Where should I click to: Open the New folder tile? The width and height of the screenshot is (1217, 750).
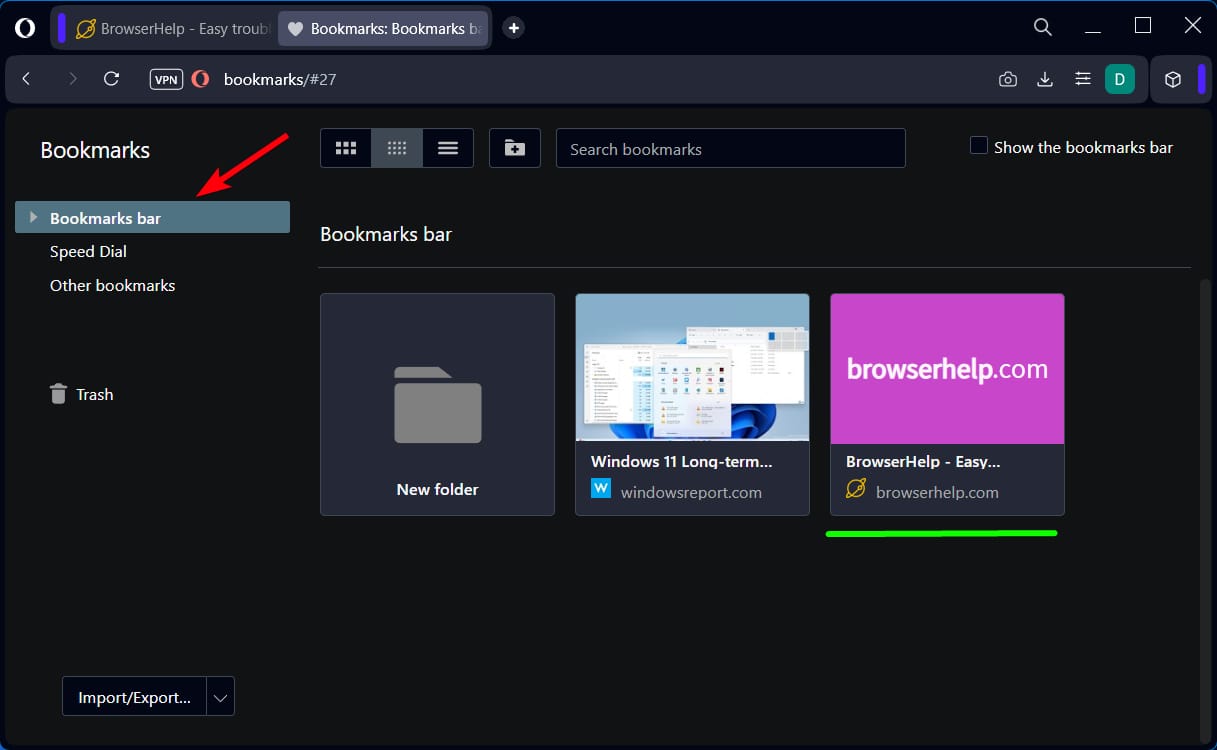pos(437,404)
